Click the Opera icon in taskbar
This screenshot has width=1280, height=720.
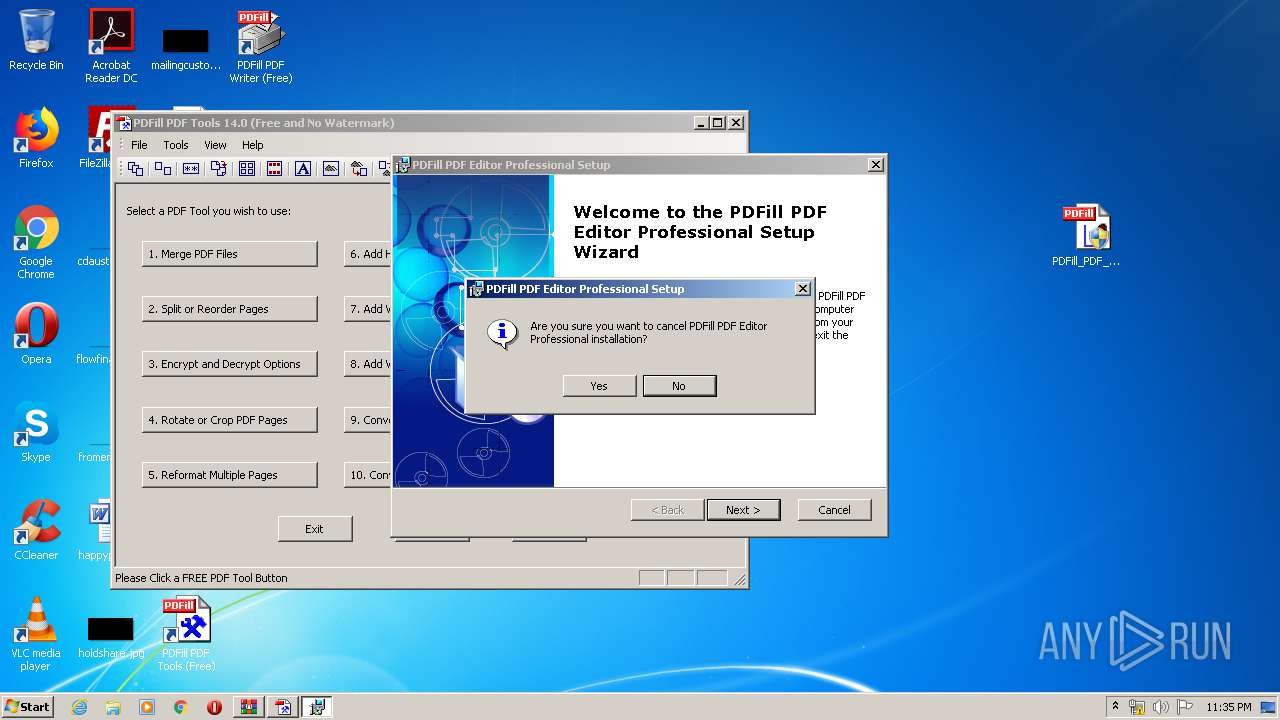click(215, 707)
